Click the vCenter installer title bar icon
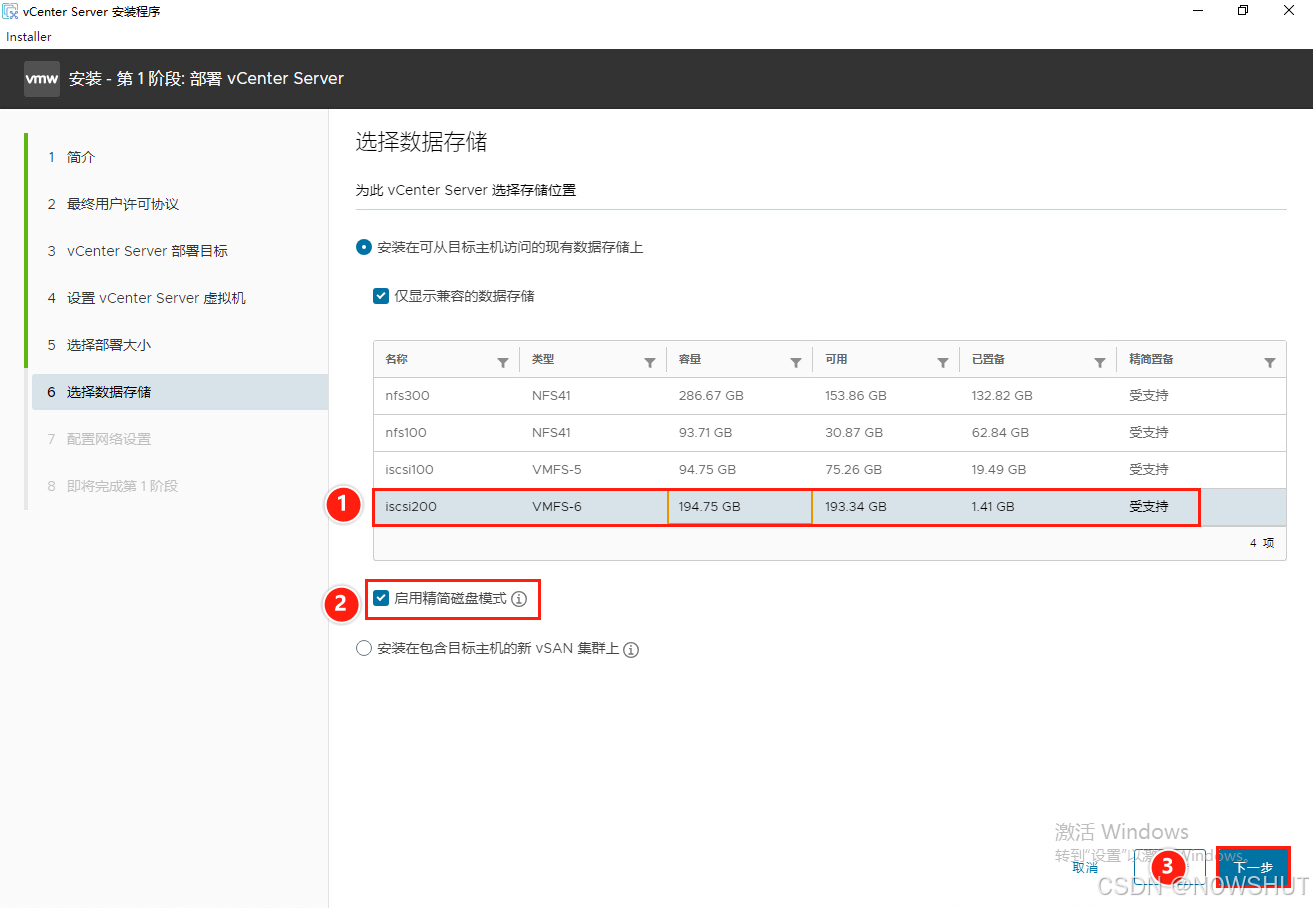The height and width of the screenshot is (908, 1313). coord(10,11)
